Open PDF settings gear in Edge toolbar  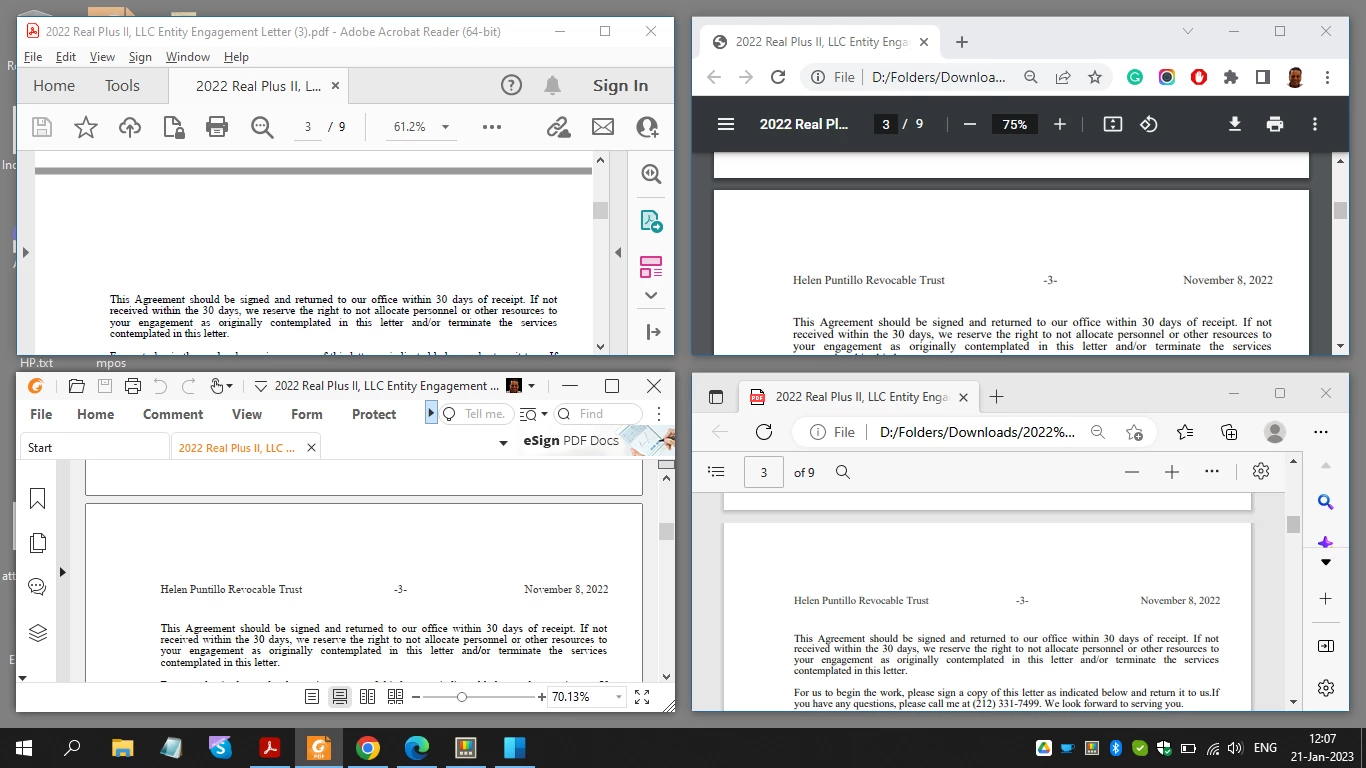tap(1261, 472)
